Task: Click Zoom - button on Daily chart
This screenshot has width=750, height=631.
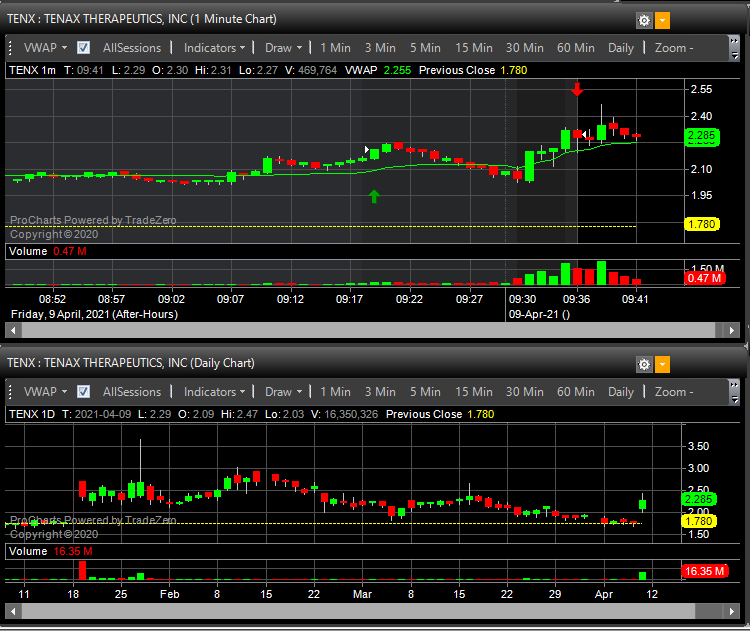Action: [674, 392]
